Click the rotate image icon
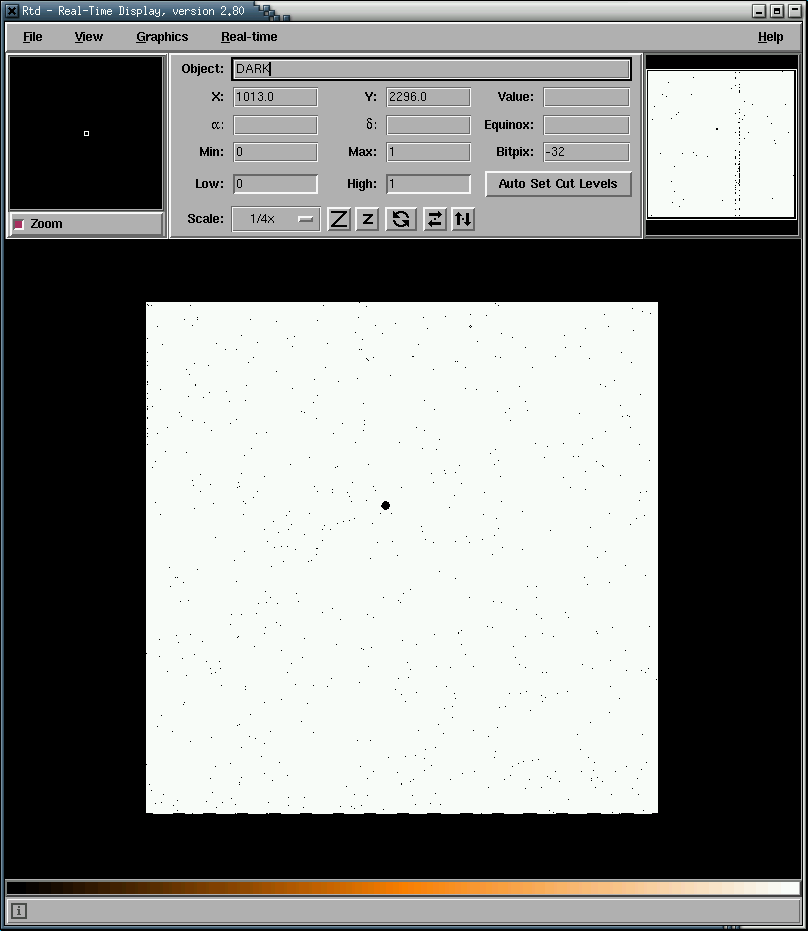 [x=401, y=219]
